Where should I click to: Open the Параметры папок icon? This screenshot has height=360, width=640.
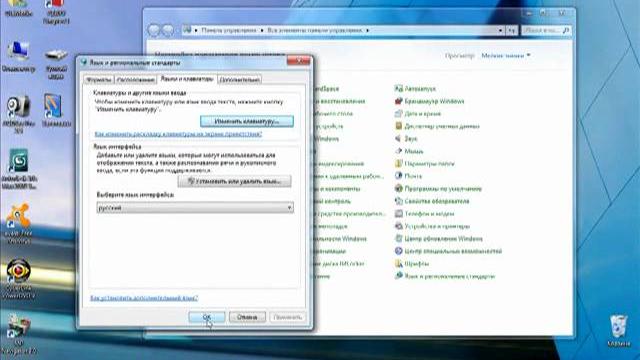(398, 164)
